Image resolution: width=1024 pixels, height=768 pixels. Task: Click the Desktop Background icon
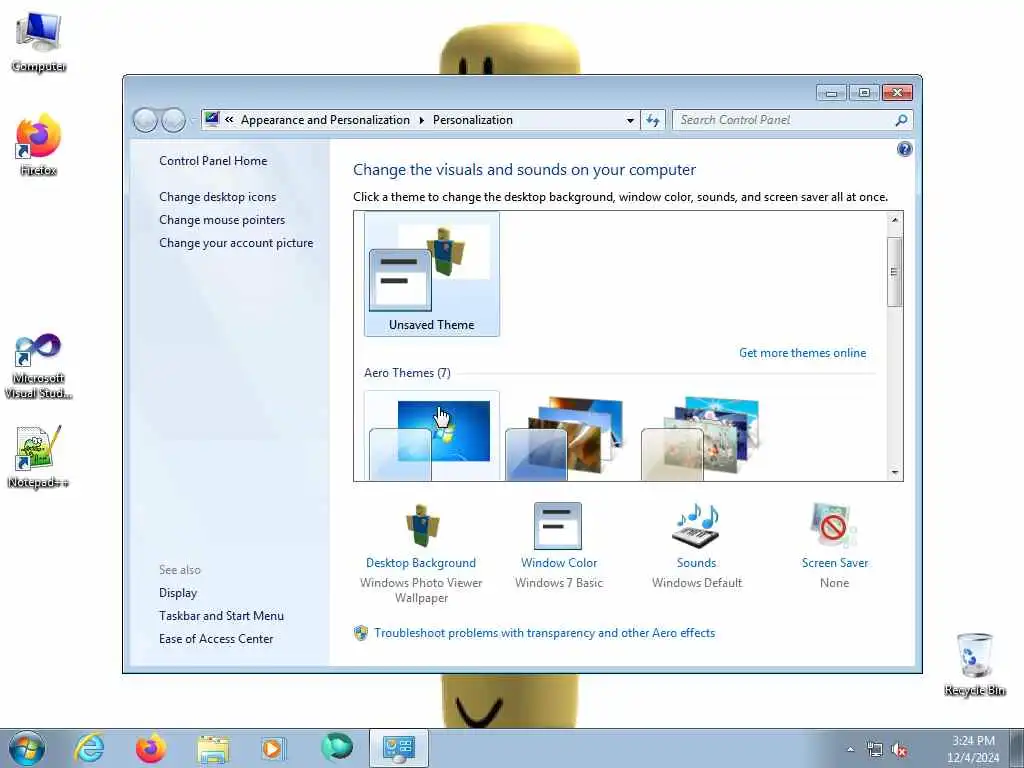pyautogui.click(x=422, y=525)
